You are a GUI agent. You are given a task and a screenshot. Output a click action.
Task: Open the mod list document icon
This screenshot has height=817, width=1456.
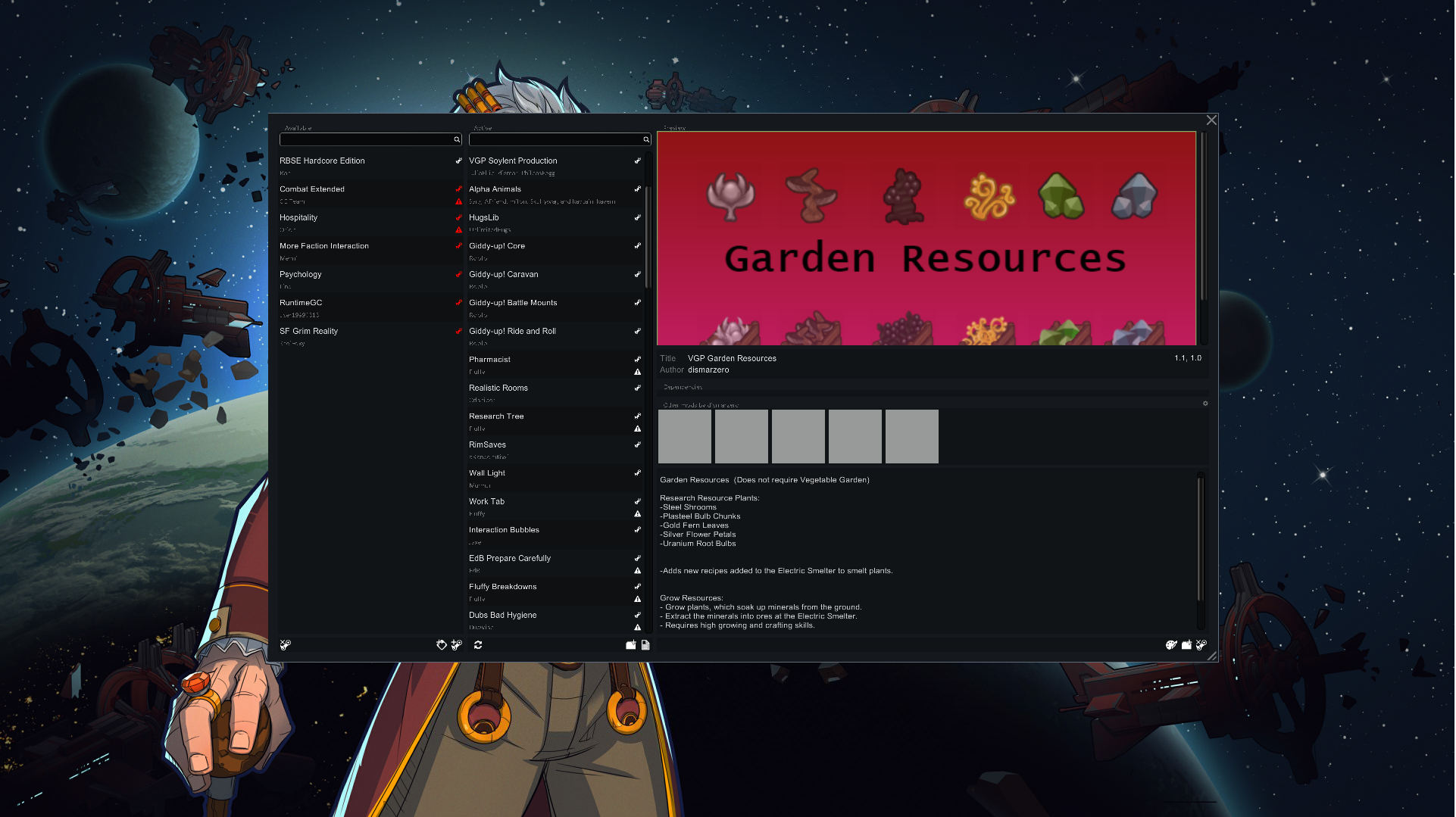tap(645, 645)
